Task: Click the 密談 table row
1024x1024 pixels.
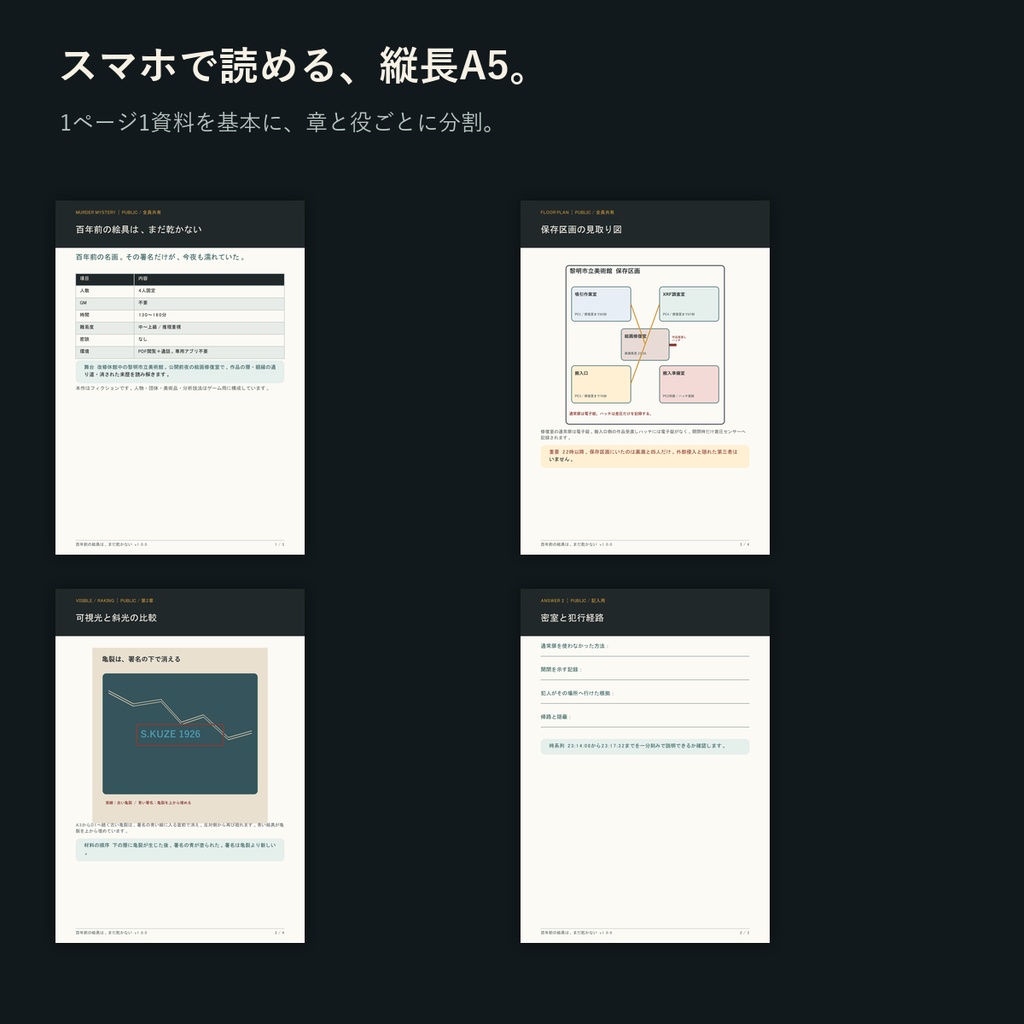Action: [x=180, y=340]
